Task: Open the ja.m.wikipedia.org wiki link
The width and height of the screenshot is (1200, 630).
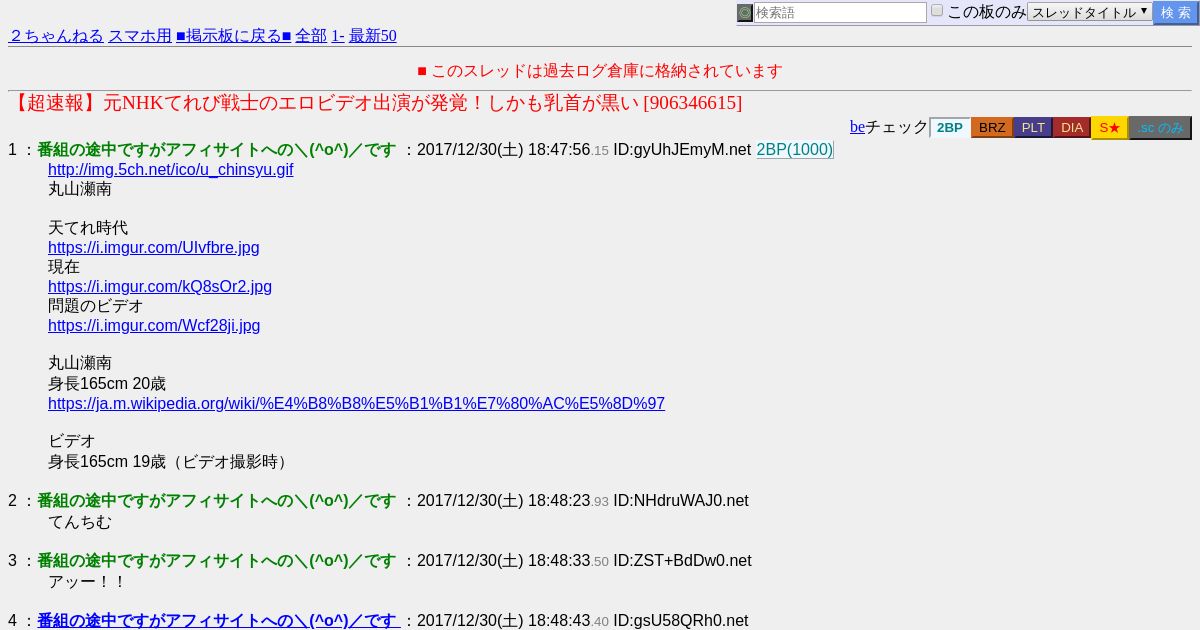Action: click(x=356, y=404)
